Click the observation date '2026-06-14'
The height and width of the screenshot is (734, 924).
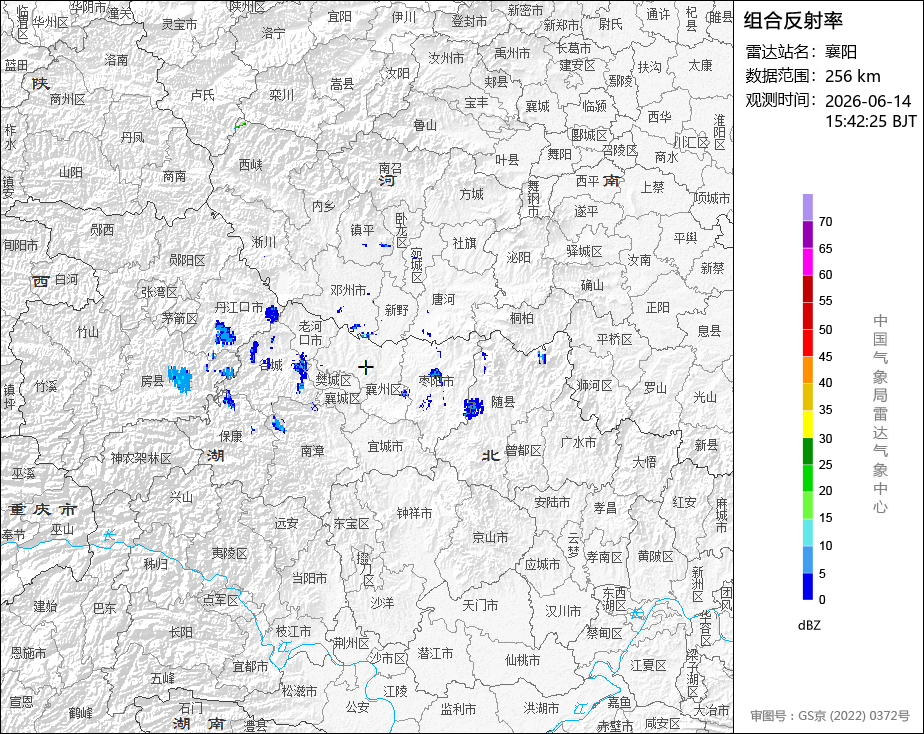pyautogui.click(x=868, y=101)
